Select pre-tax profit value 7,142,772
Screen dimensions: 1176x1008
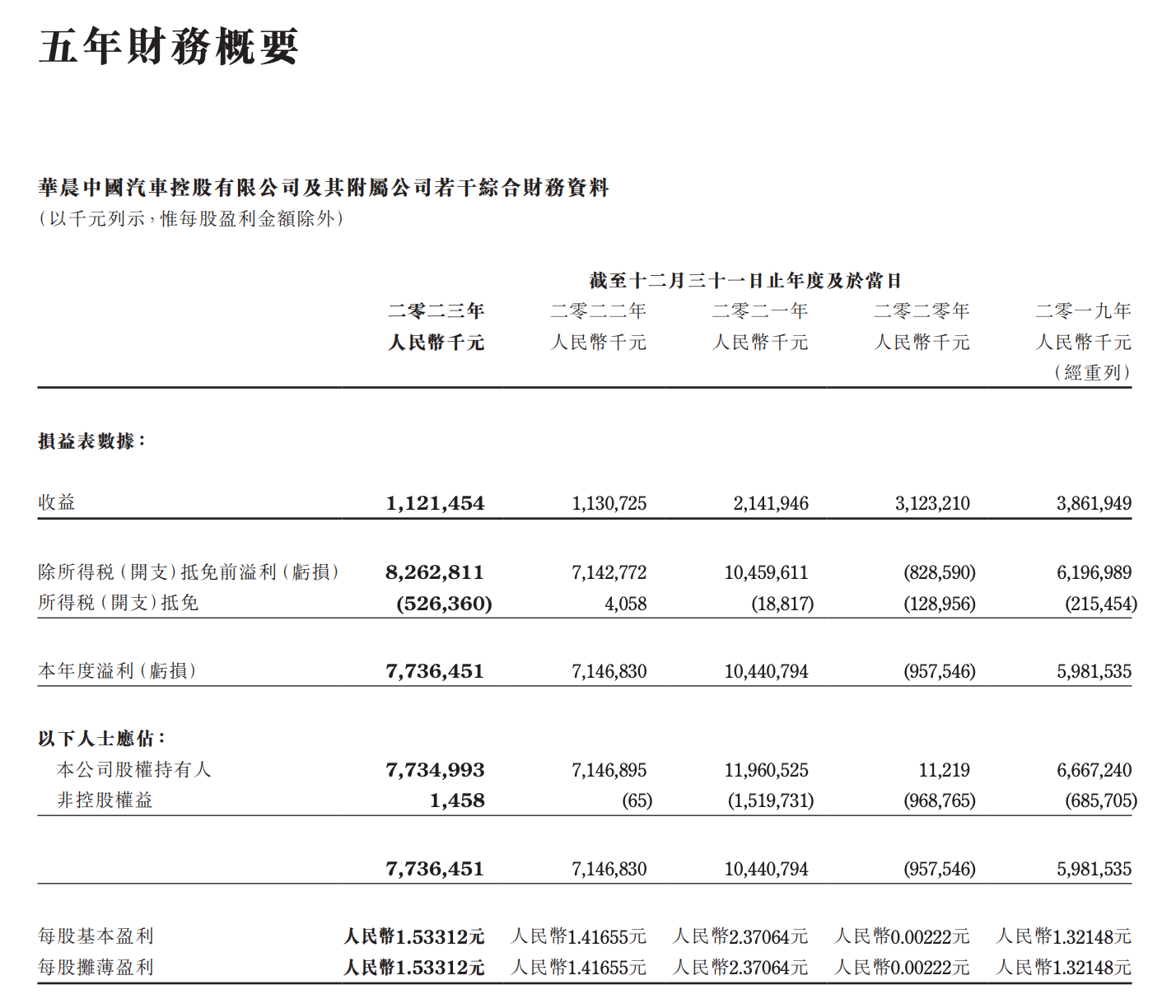609,572
